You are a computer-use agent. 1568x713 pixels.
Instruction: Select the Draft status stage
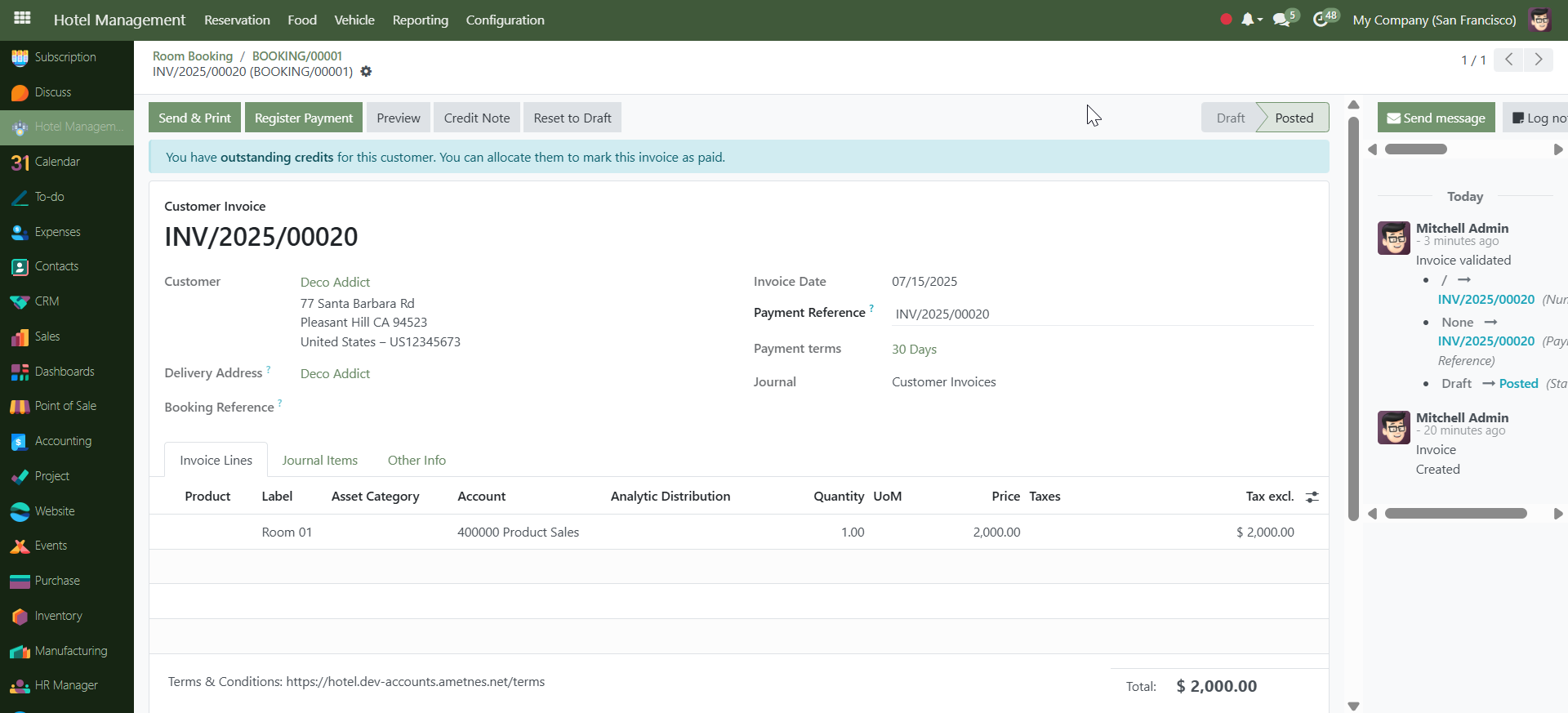coord(1230,118)
